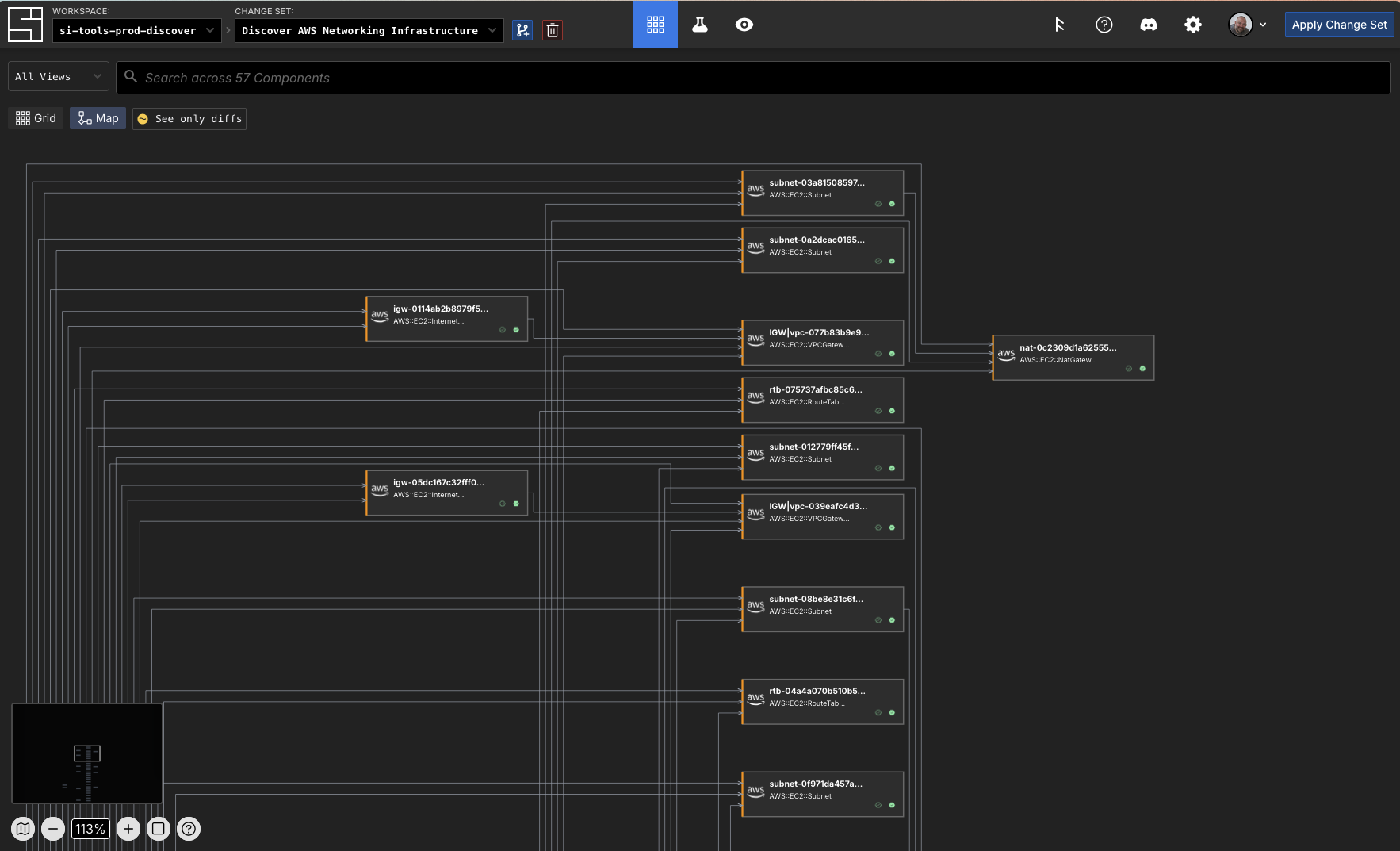1400x851 pixels.
Task: Click the zoom out minus button
Action: click(x=53, y=829)
